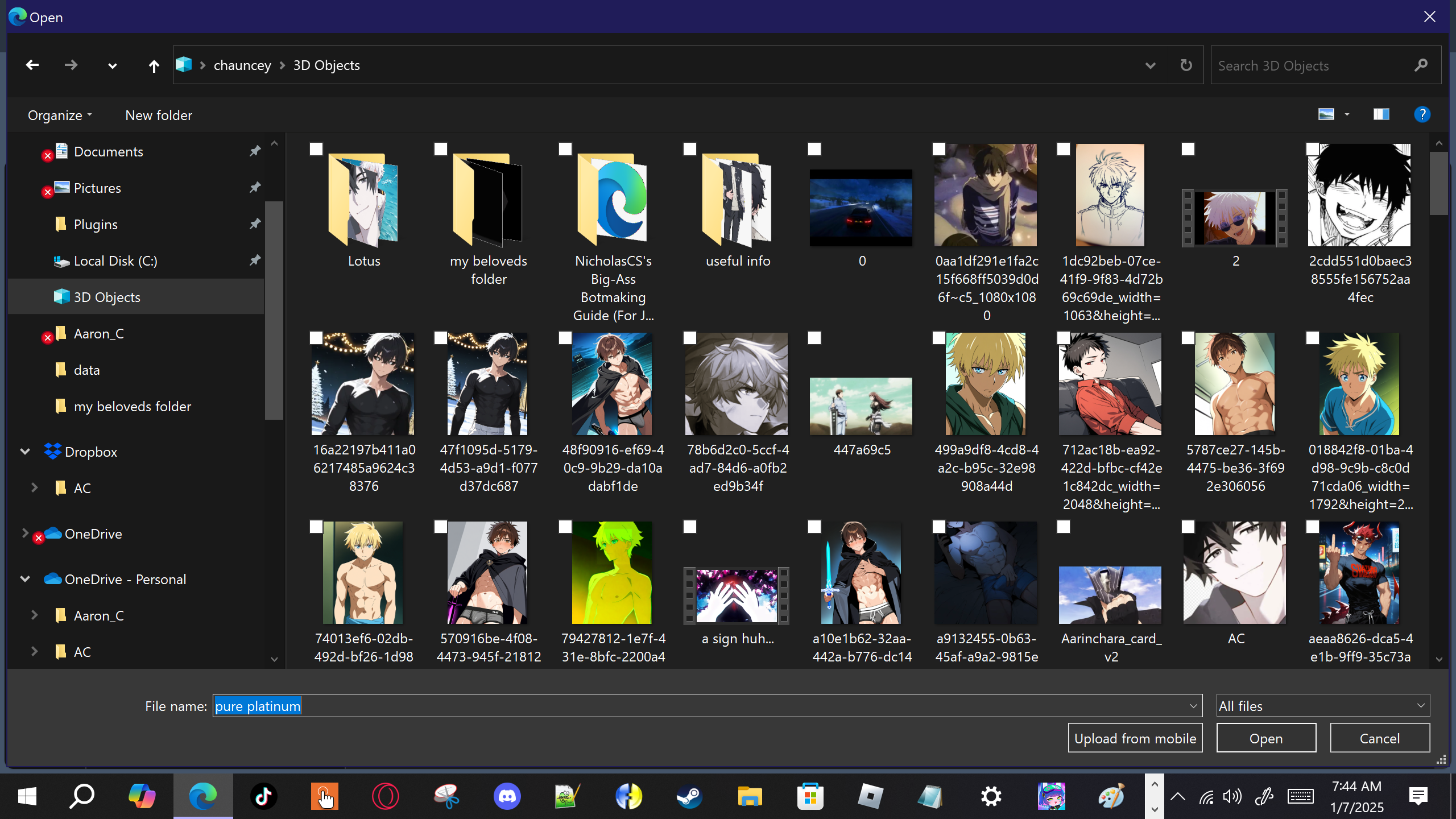This screenshot has width=1456, height=819.
Task: Open the All files type dropdown
Action: tap(1322, 706)
